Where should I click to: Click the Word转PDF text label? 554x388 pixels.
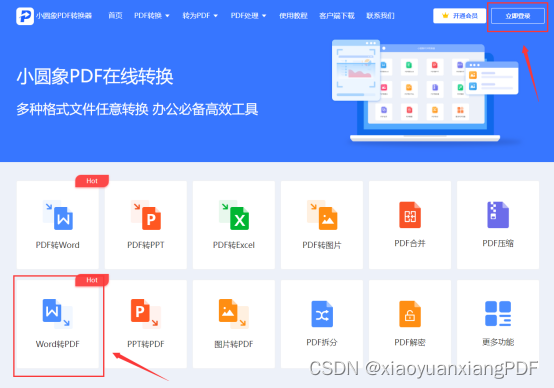coord(58,344)
